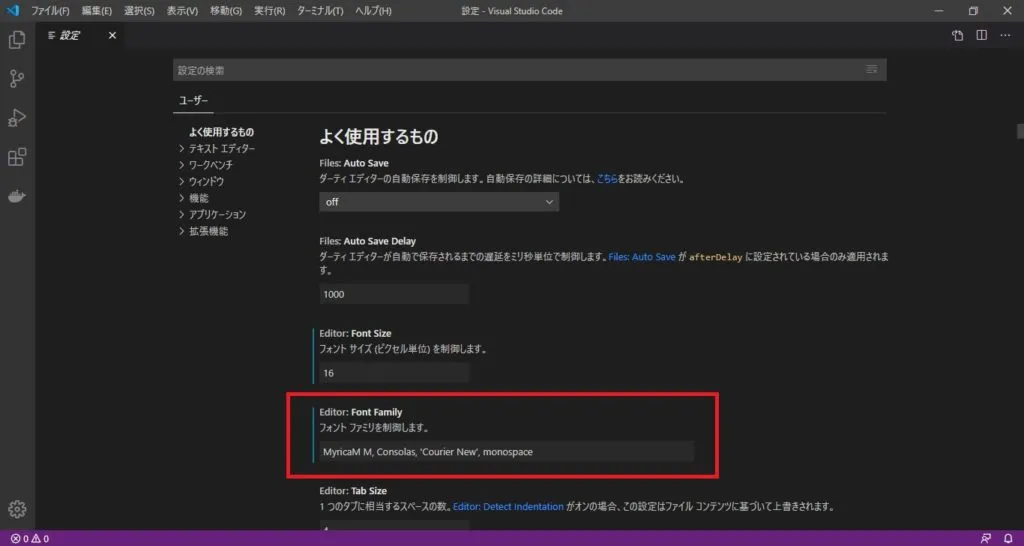Open the 移動(G) menu

[226, 11]
